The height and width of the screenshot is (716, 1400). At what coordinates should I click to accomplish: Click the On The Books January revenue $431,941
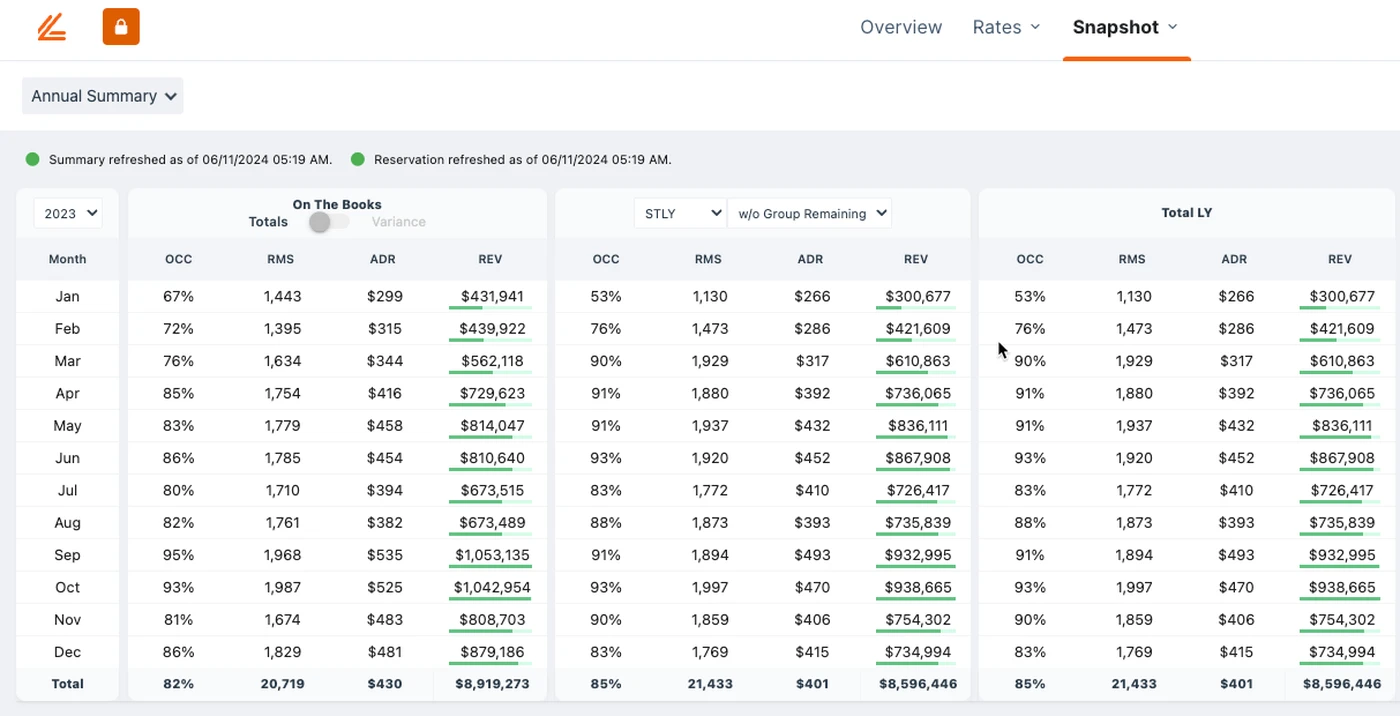pyautogui.click(x=490, y=296)
